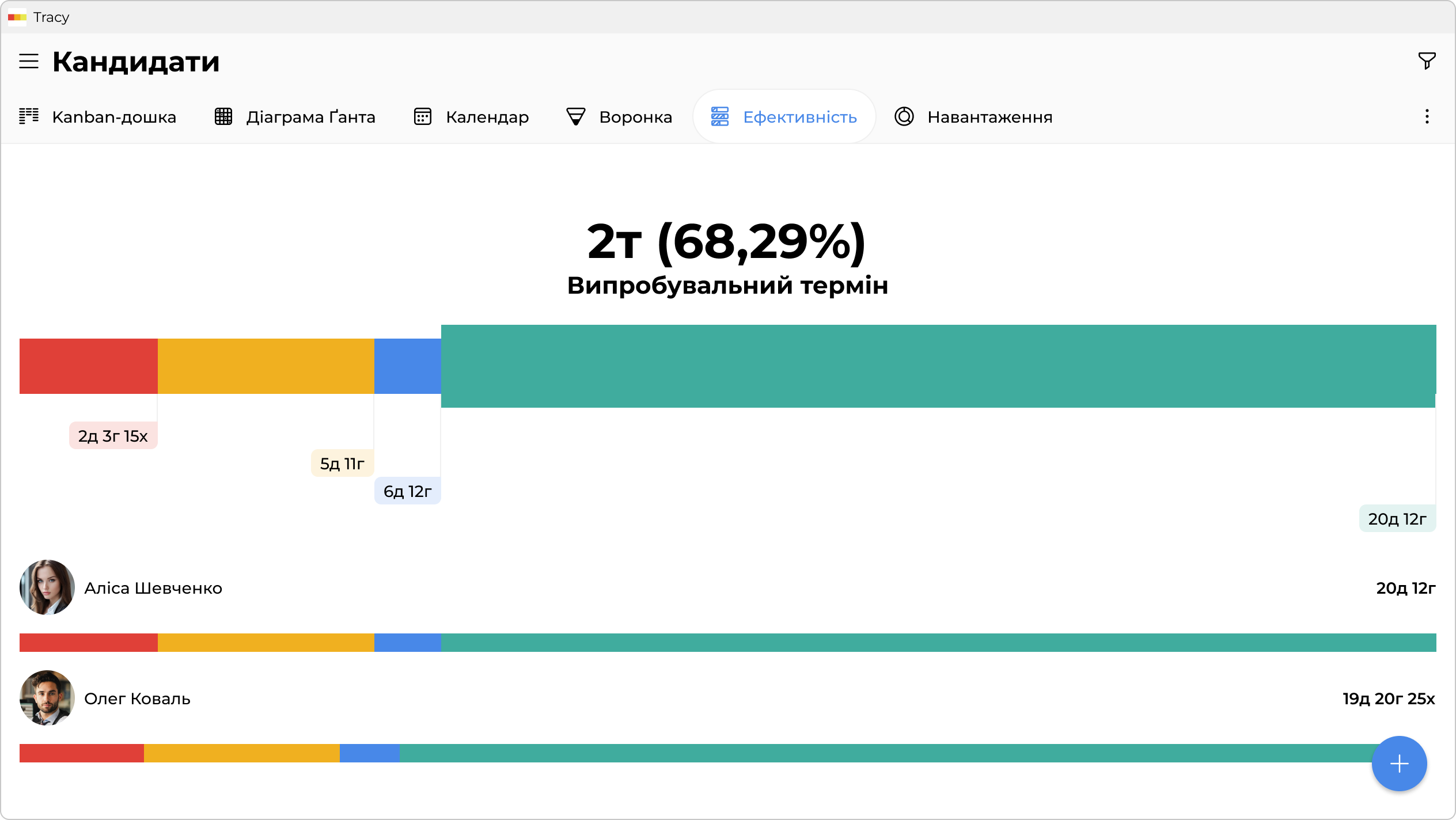Click the orange segment of the main chart
Image resolution: width=1456 pixels, height=820 pixels.
[266, 366]
